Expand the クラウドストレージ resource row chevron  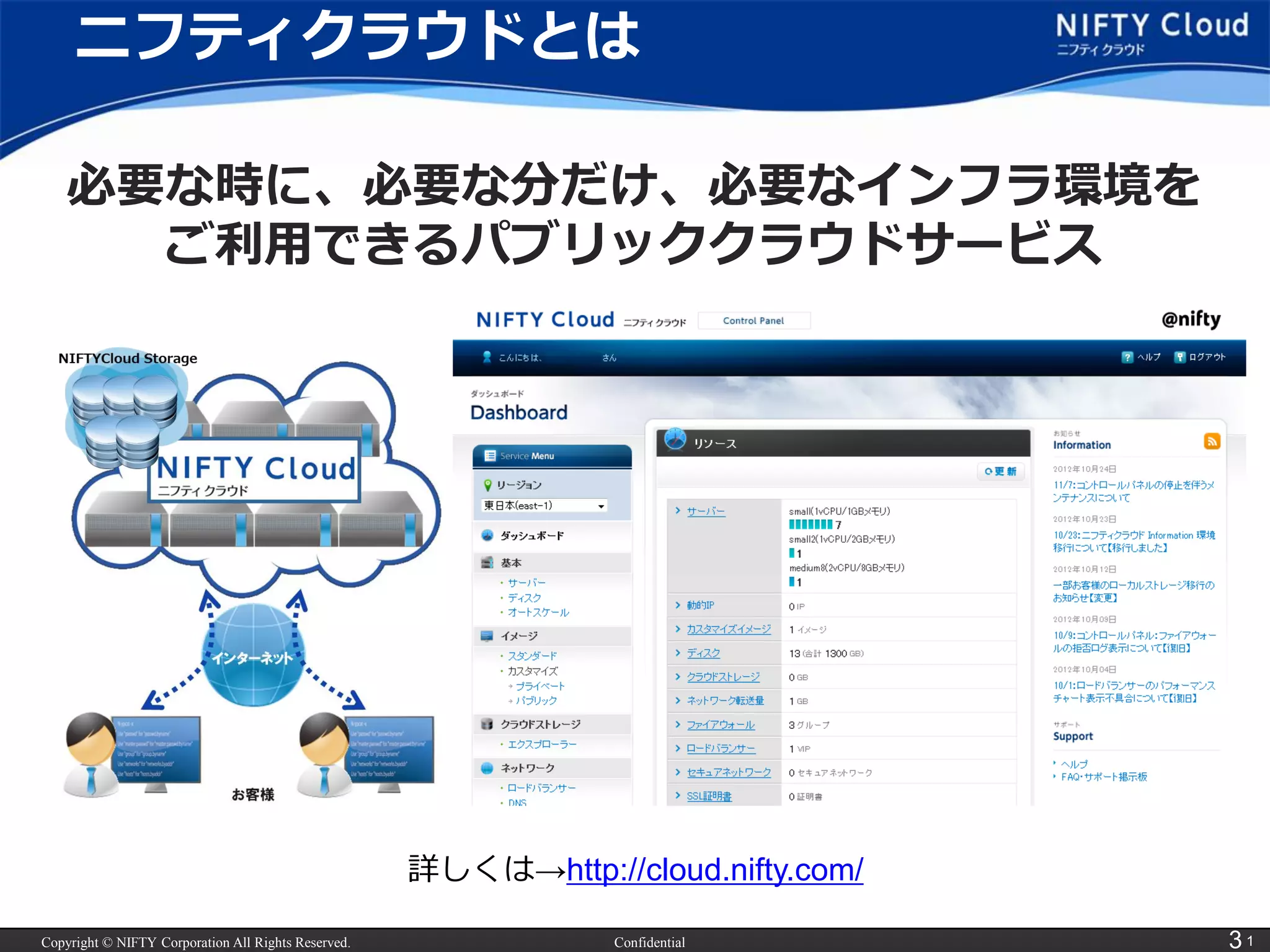pyautogui.click(x=678, y=677)
